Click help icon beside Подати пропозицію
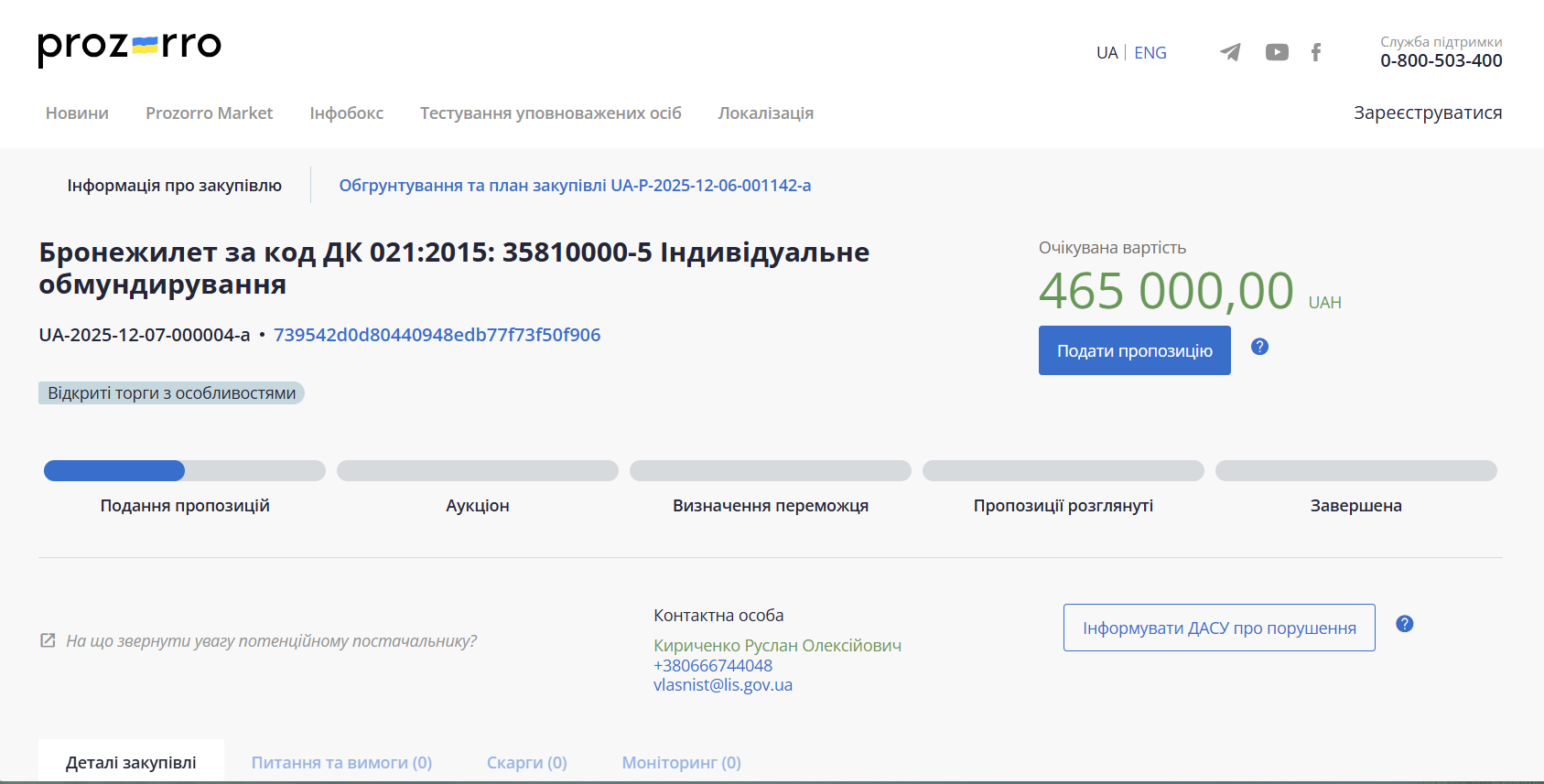 coord(1259,347)
